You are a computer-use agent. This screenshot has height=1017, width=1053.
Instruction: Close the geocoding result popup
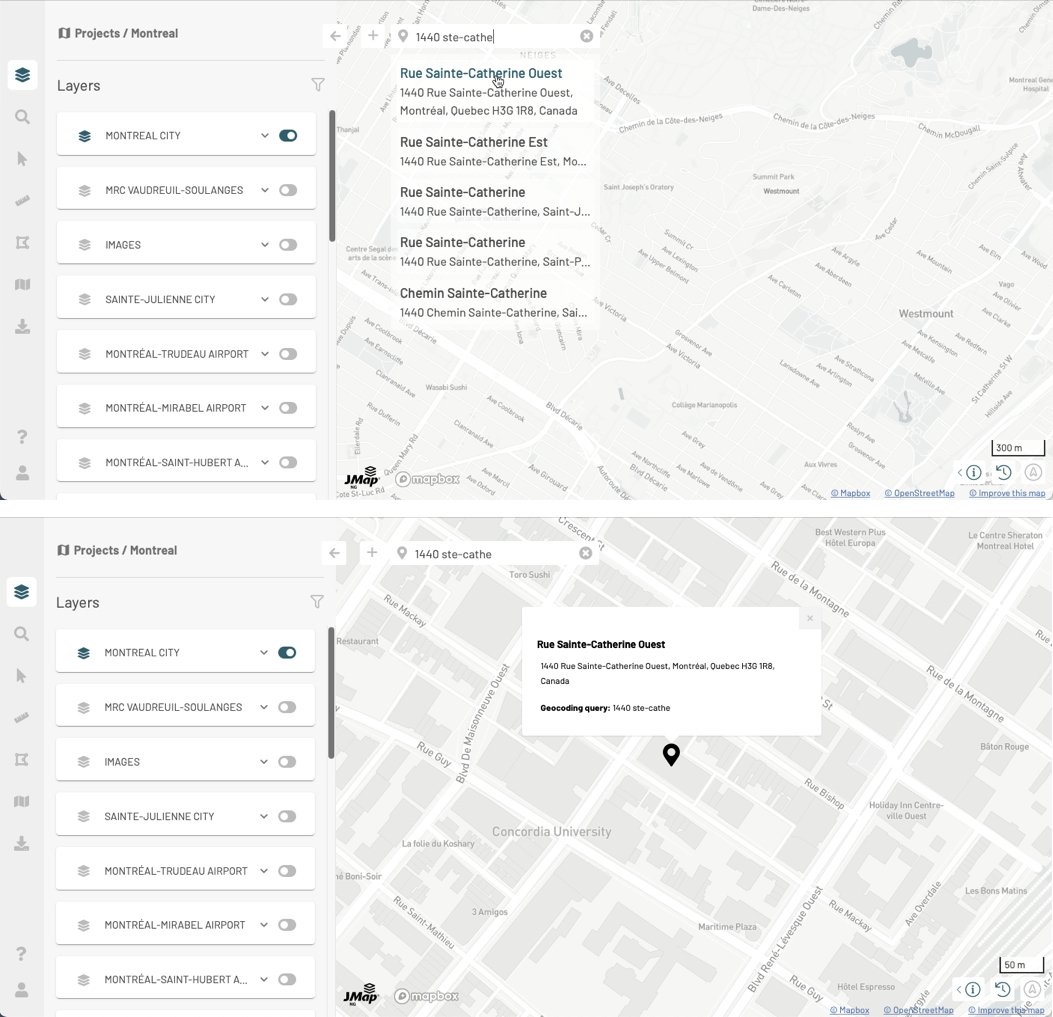[x=810, y=619]
